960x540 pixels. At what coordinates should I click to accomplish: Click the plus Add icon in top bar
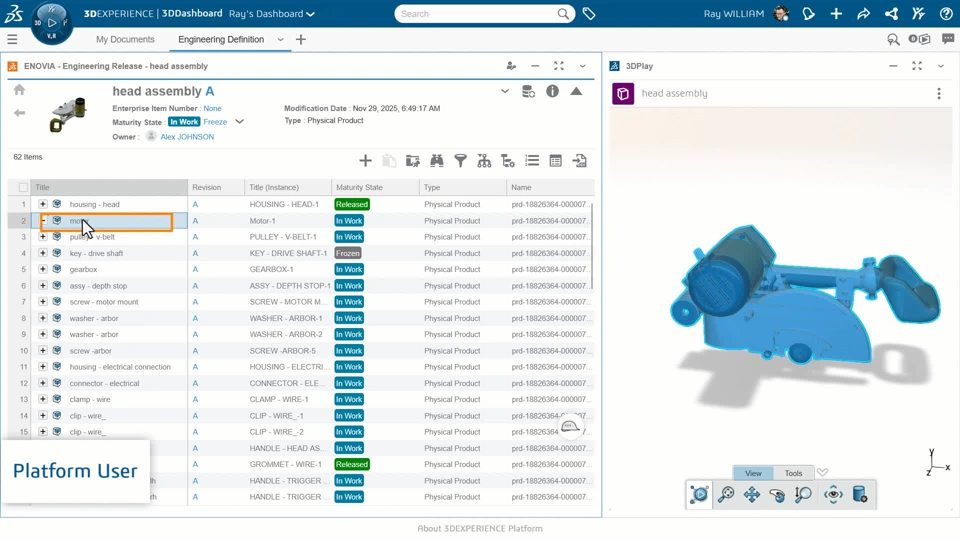coord(836,13)
